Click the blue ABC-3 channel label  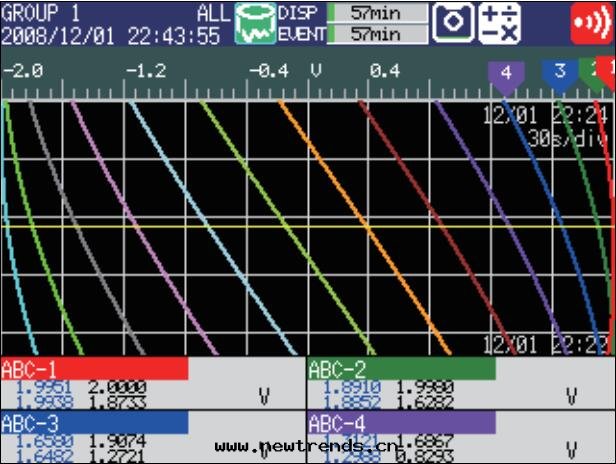click(x=94, y=423)
